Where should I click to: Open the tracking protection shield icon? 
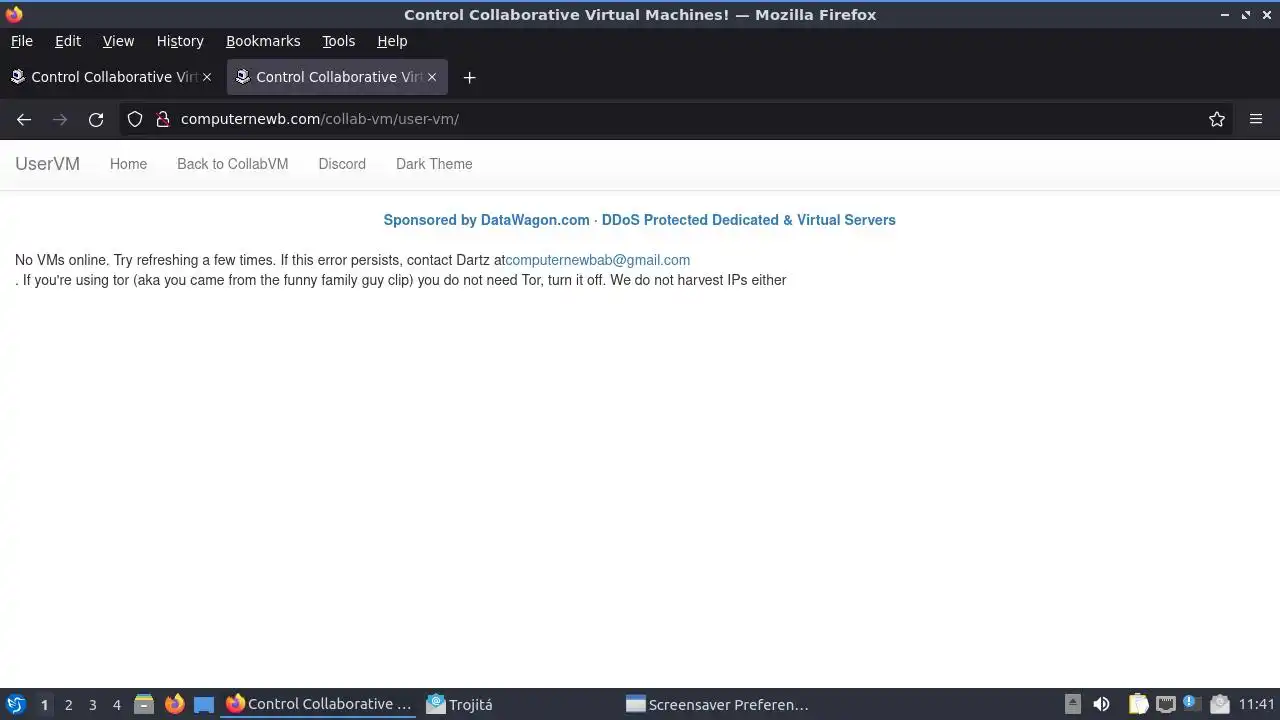point(135,119)
